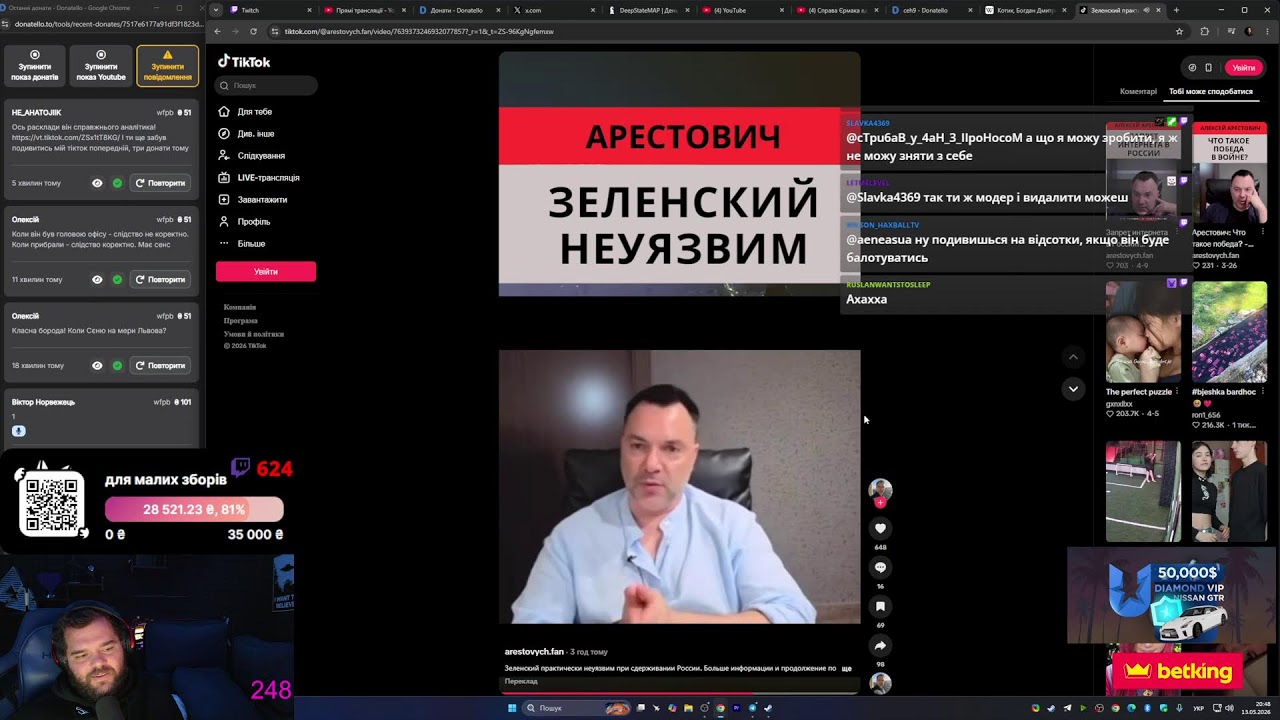Toggle eye icon on НЕ_АНАТОЛІЙ donation
The width and height of the screenshot is (1280, 720).
click(x=97, y=184)
